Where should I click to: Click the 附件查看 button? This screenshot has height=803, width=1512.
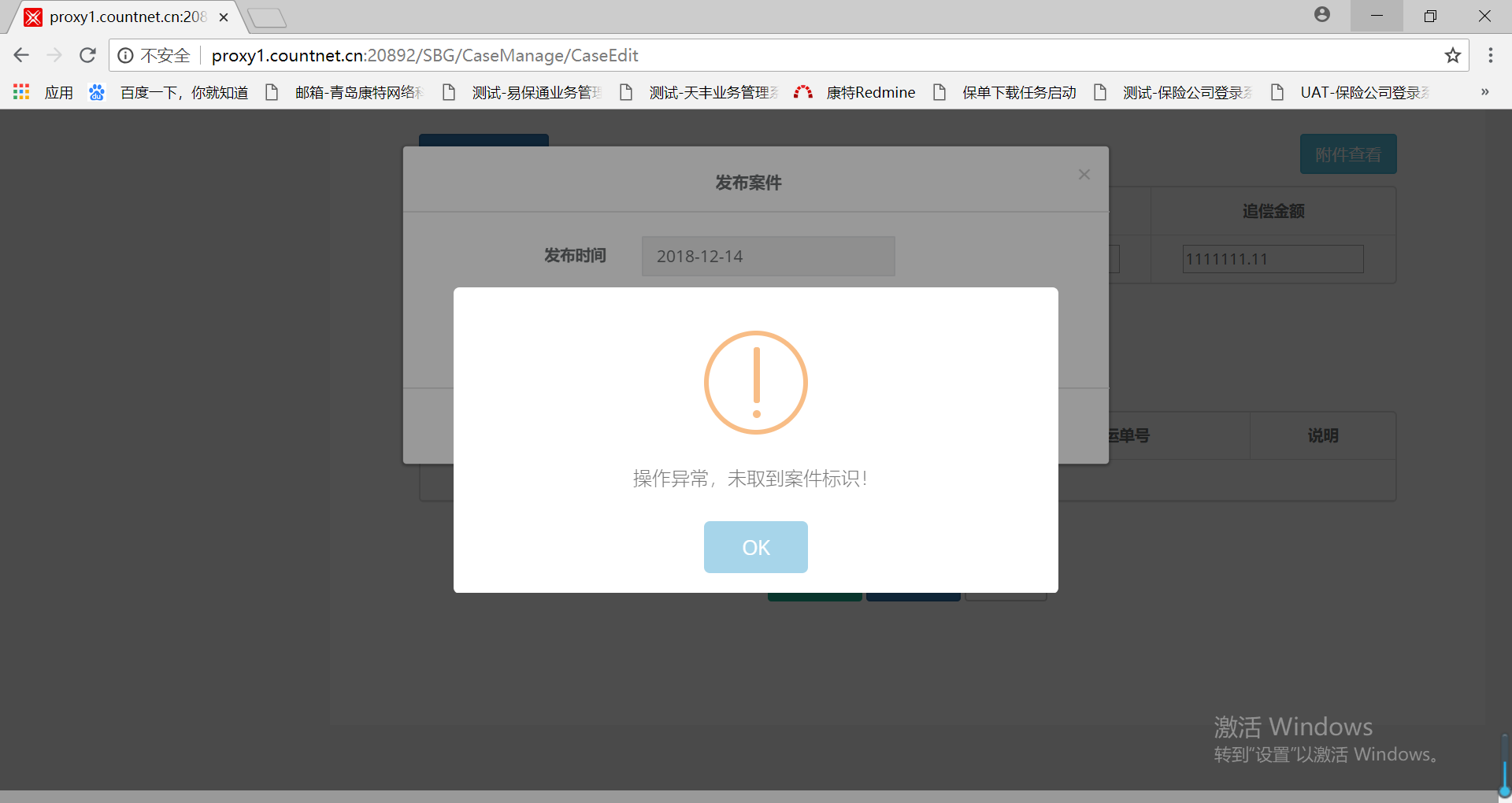click(1348, 154)
